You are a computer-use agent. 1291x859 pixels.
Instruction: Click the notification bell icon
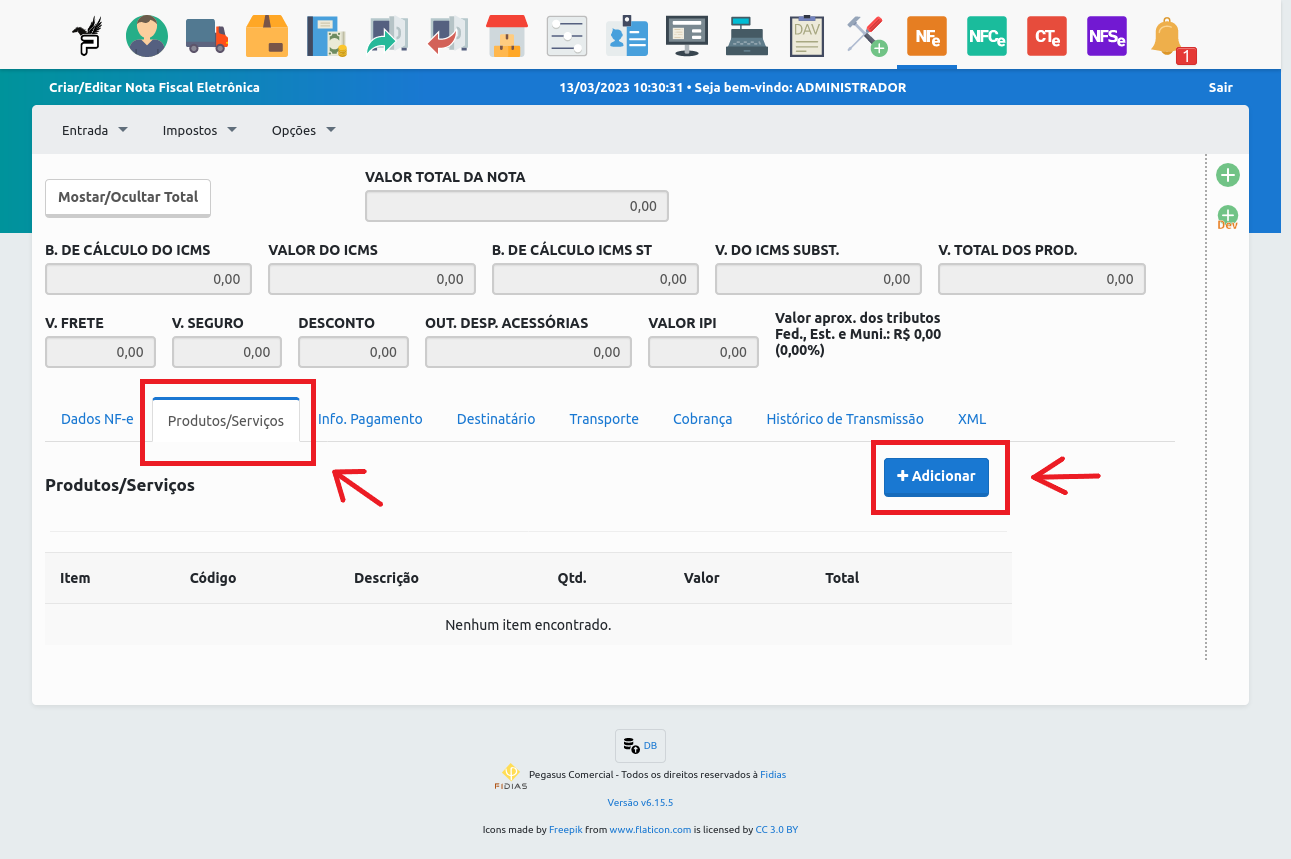[x=1167, y=38]
